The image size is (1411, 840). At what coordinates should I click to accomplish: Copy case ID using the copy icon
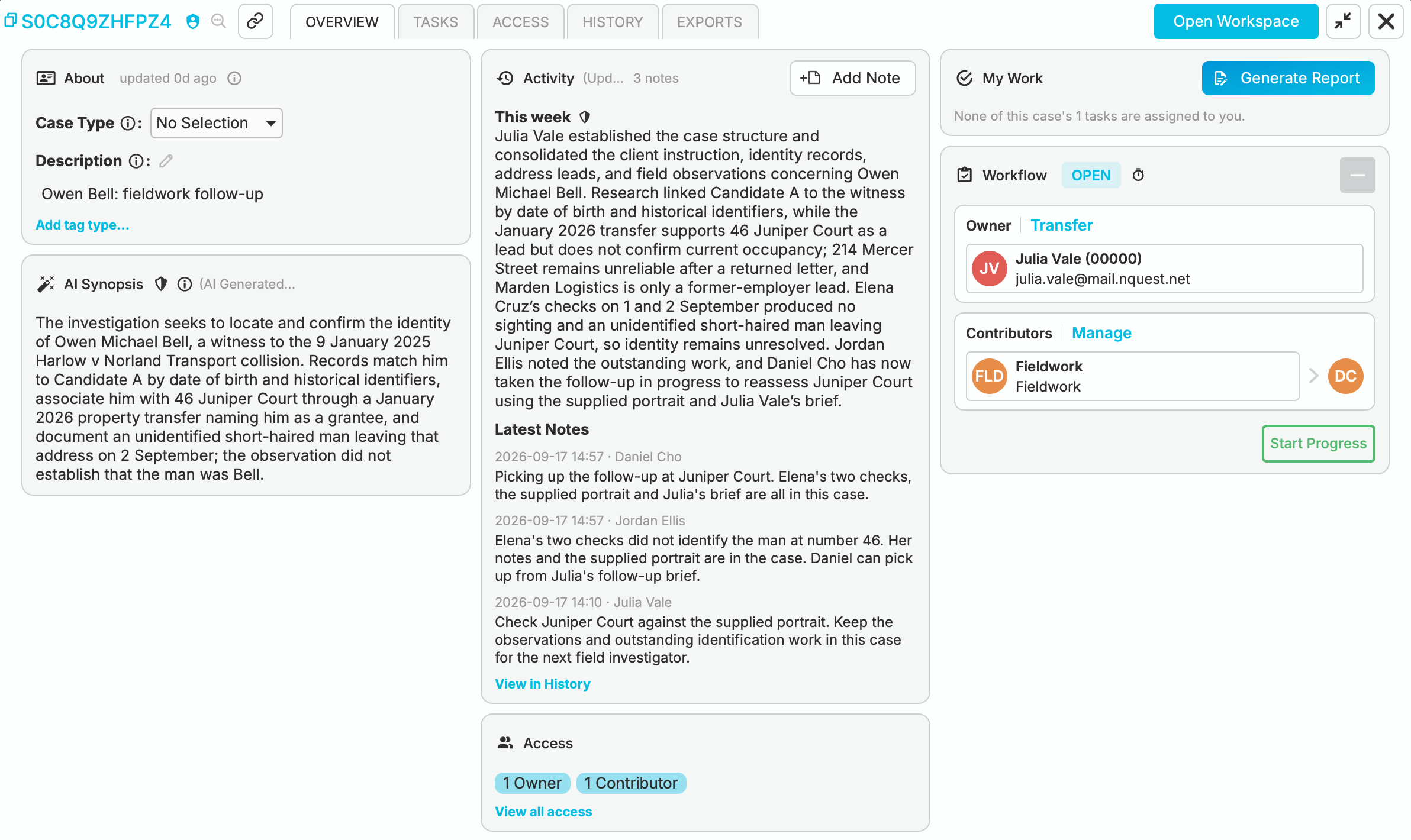(11, 21)
